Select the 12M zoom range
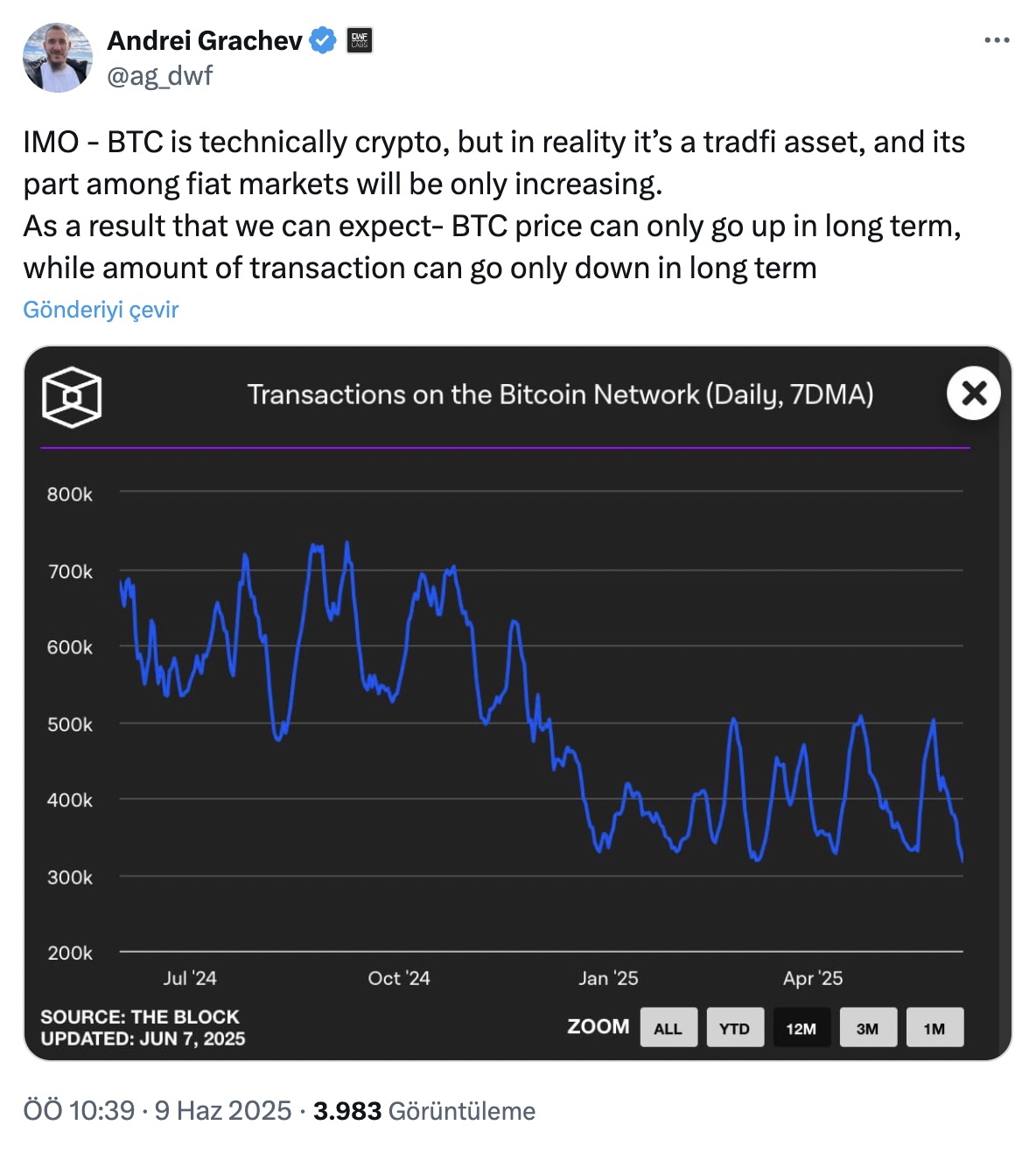The height and width of the screenshot is (1153, 1036). click(801, 1028)
